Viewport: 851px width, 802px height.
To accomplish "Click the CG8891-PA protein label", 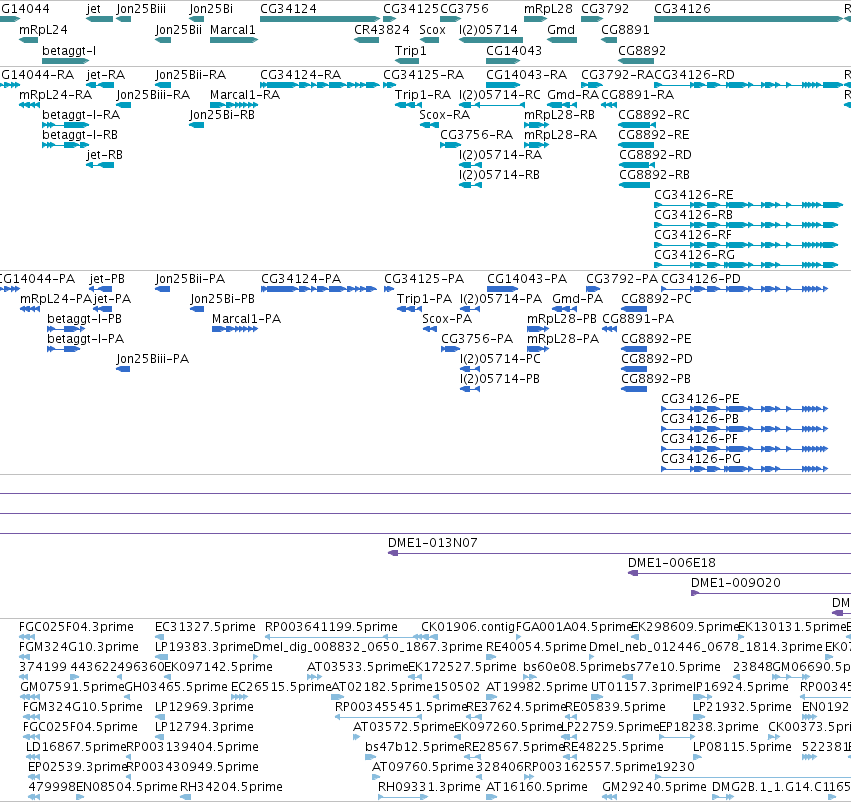I will 638,319.
